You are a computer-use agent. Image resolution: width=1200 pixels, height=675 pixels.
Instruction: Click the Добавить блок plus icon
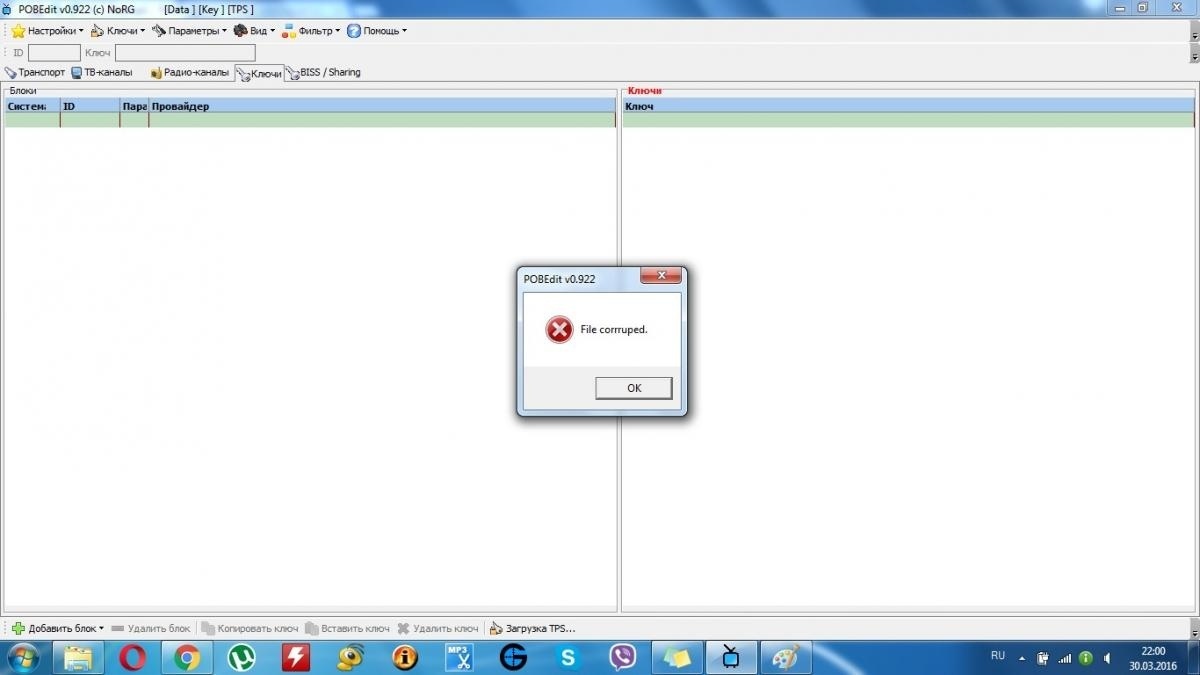18,629
